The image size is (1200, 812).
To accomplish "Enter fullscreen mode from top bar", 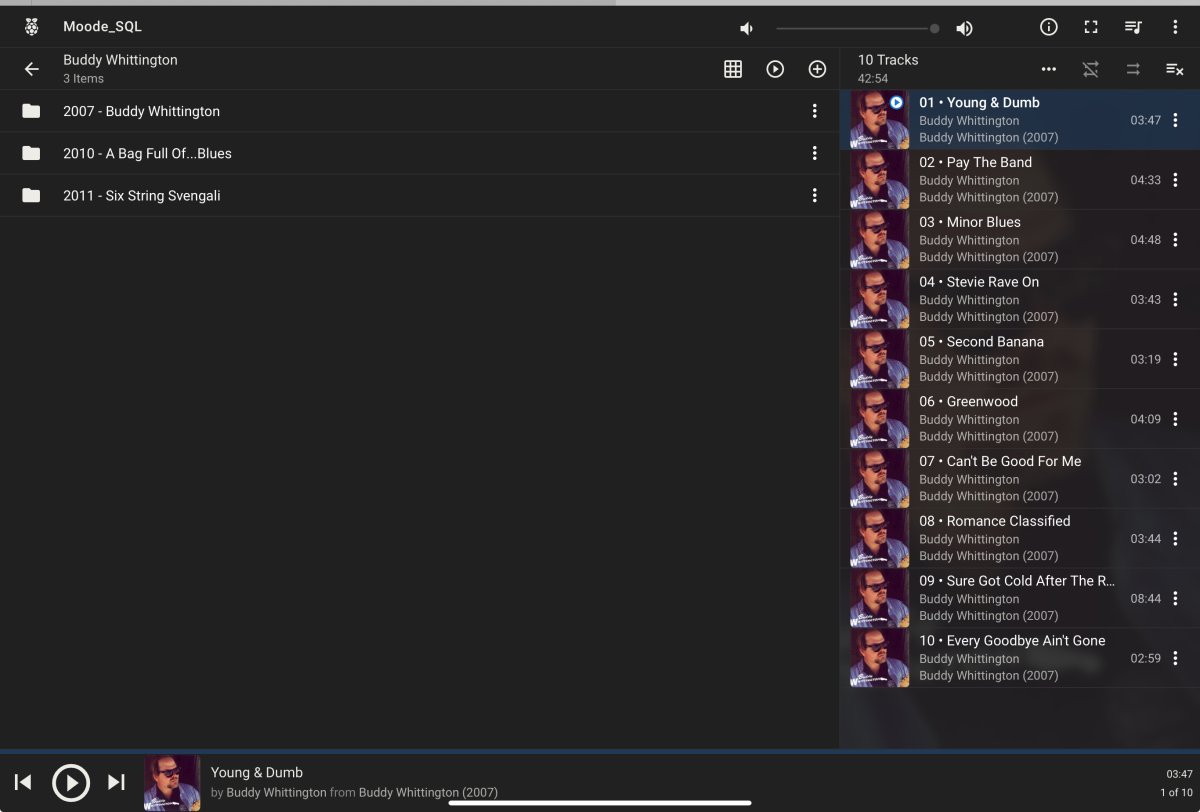I will click(x=1091, y=27).
